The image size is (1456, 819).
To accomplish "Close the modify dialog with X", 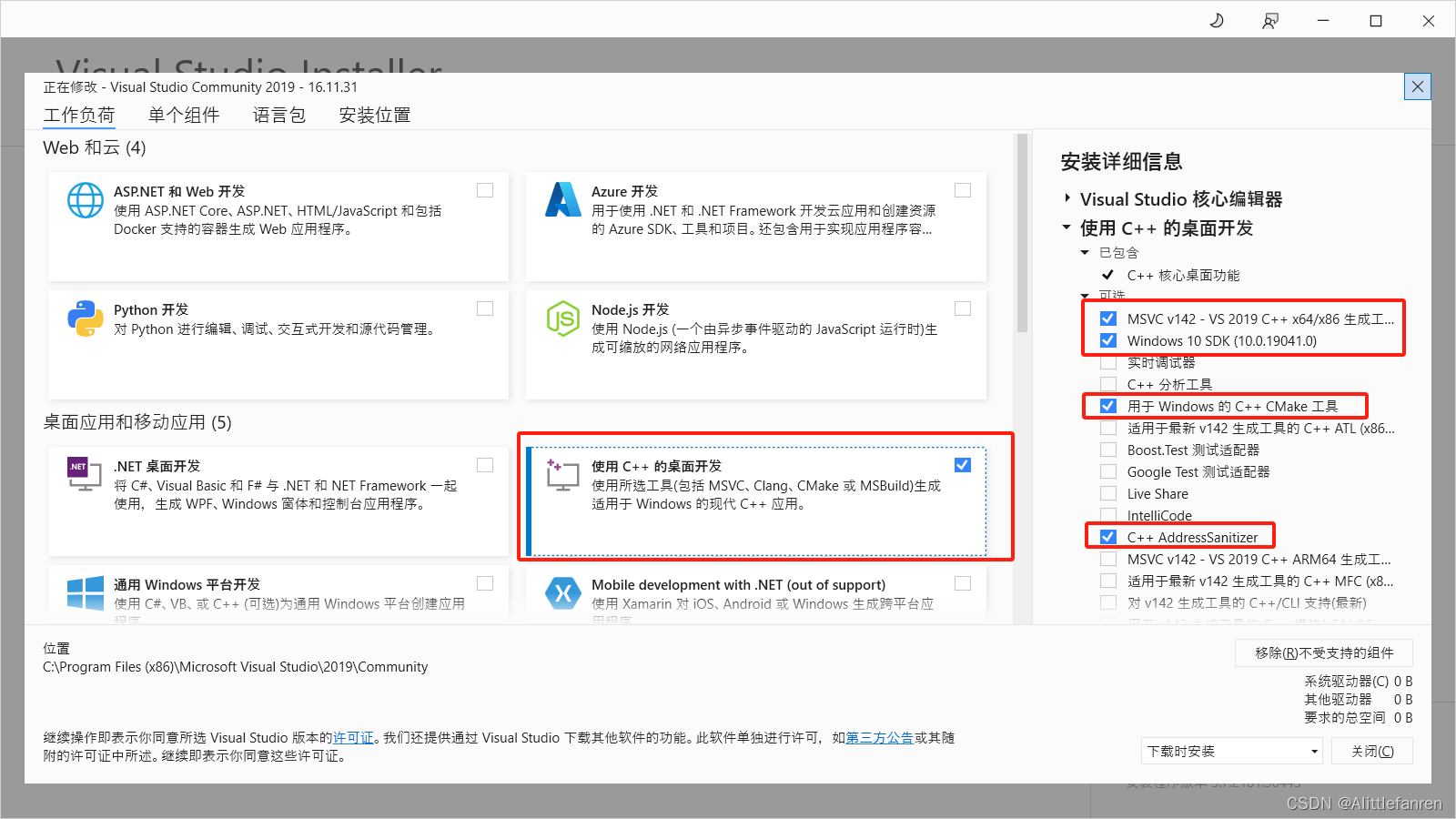I will pyautogui.click(x=1418, y=86).
